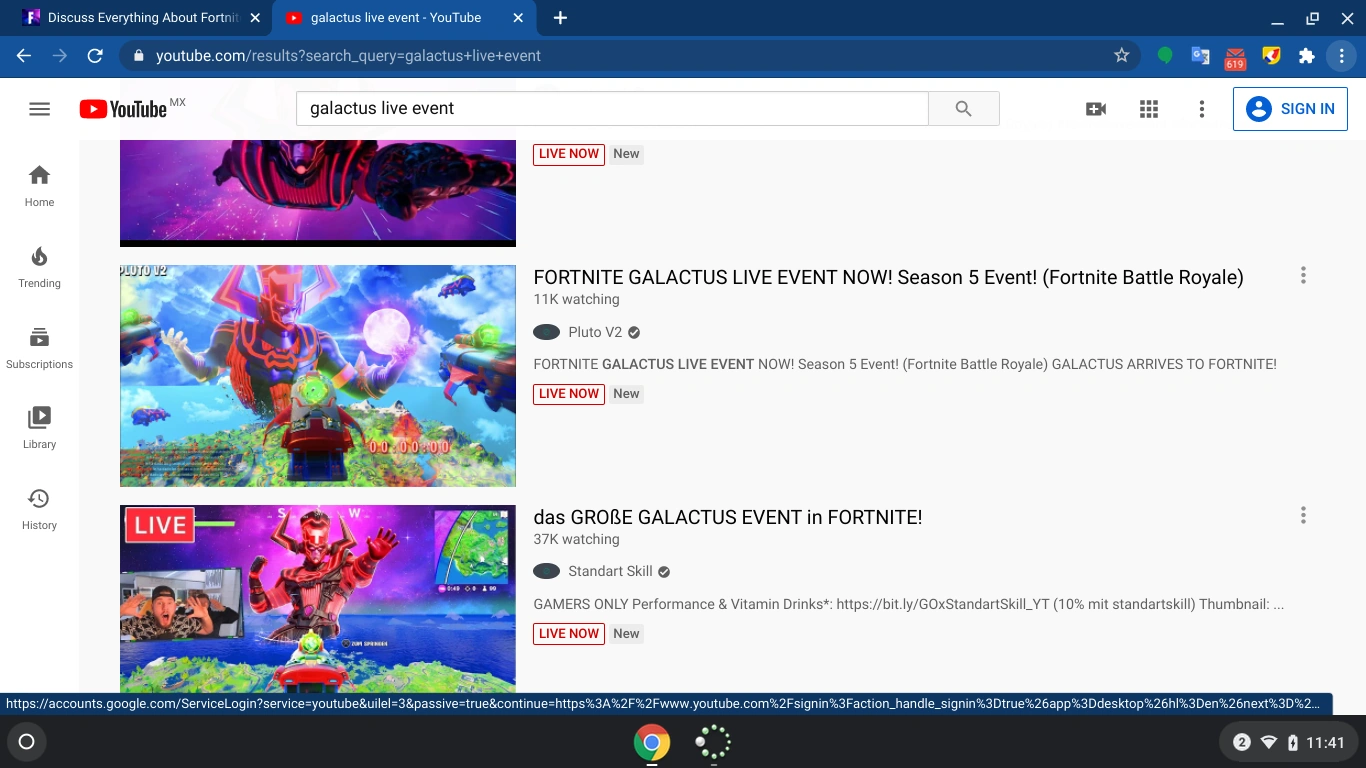Visit the Standart Skill channel
This screenshot has width=1366, height=768.
[610, 572]
